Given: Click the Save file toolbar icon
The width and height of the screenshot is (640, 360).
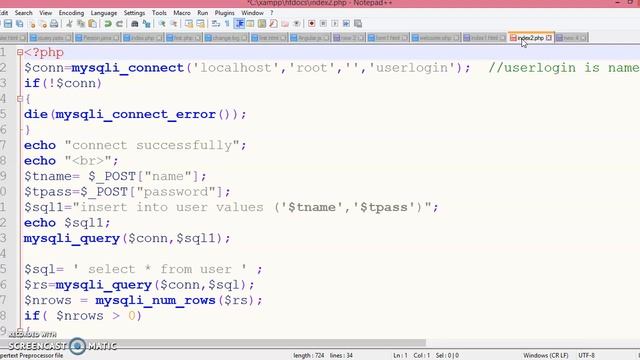Looking at the screenshot, I should (8, 24).
